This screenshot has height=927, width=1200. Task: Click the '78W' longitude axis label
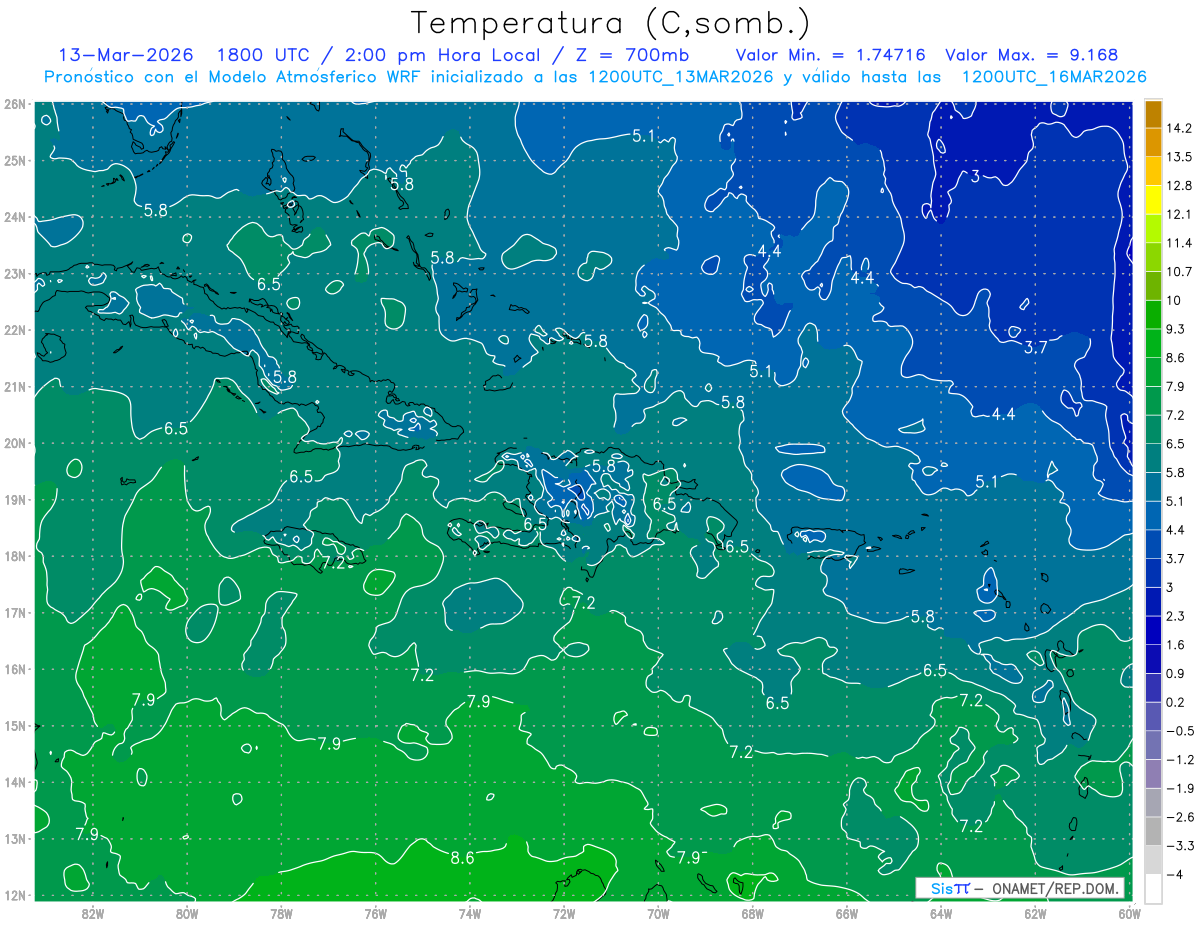(281, 913)
